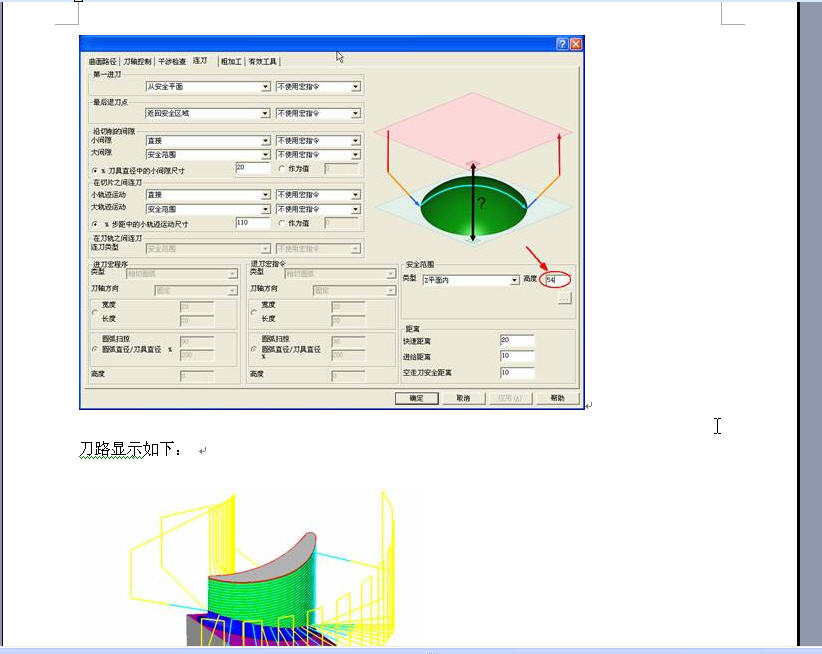Screen dimensions: 822x654
Task: Click the text 刀路显示如下：
Action: 131,449
